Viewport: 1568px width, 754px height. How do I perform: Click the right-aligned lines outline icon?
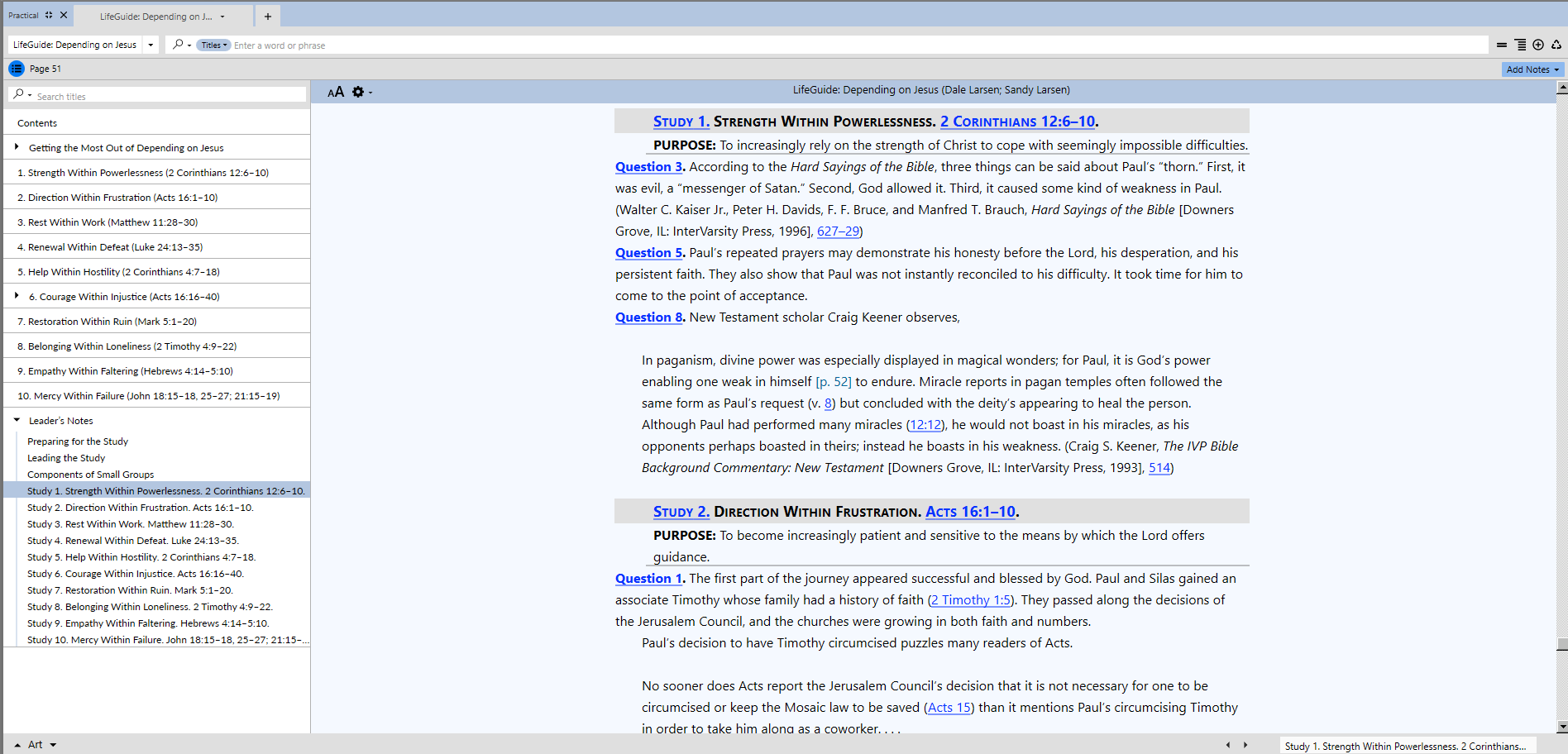[1520, 45]
